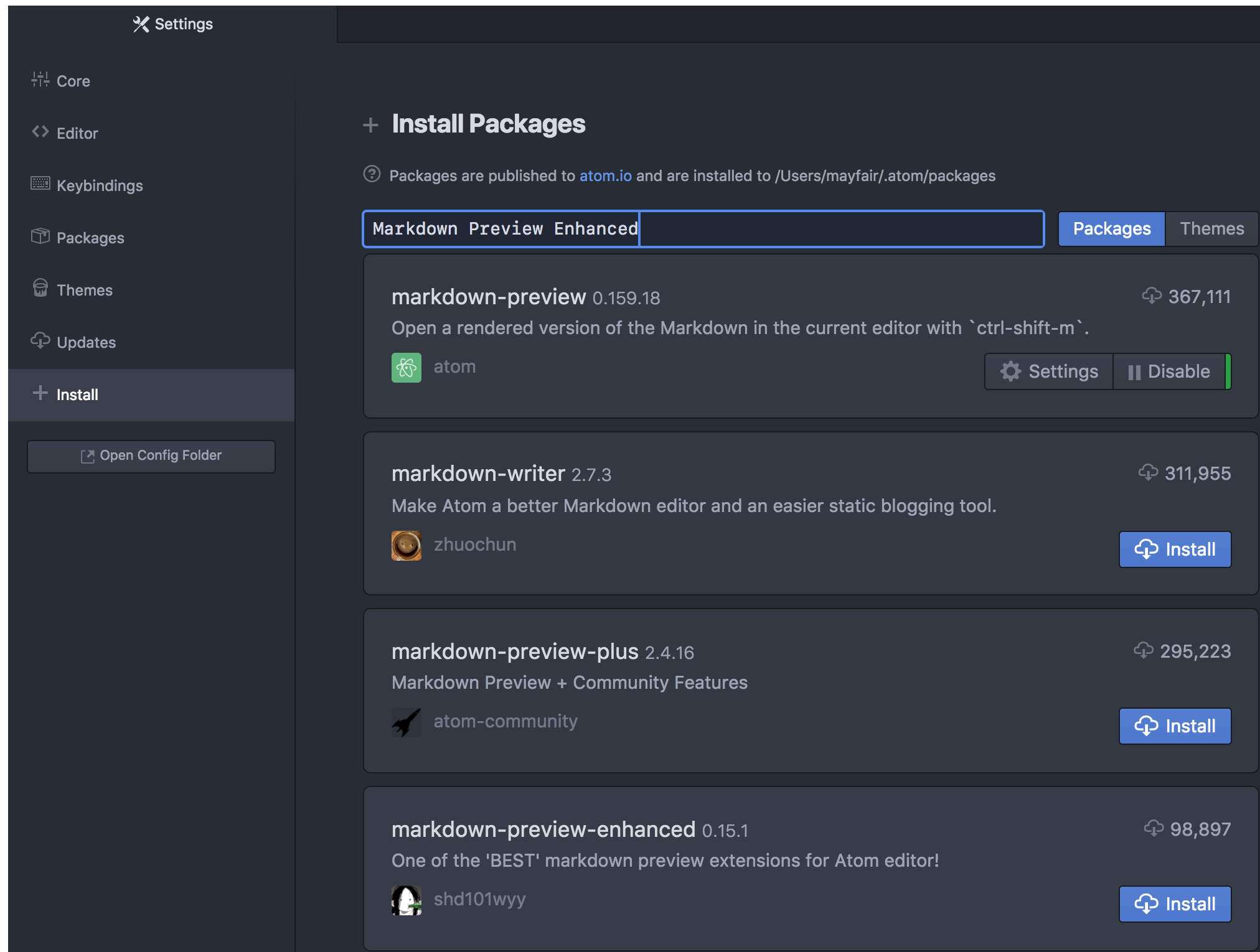Disable the markdown-preview package

click(1171, 371)
